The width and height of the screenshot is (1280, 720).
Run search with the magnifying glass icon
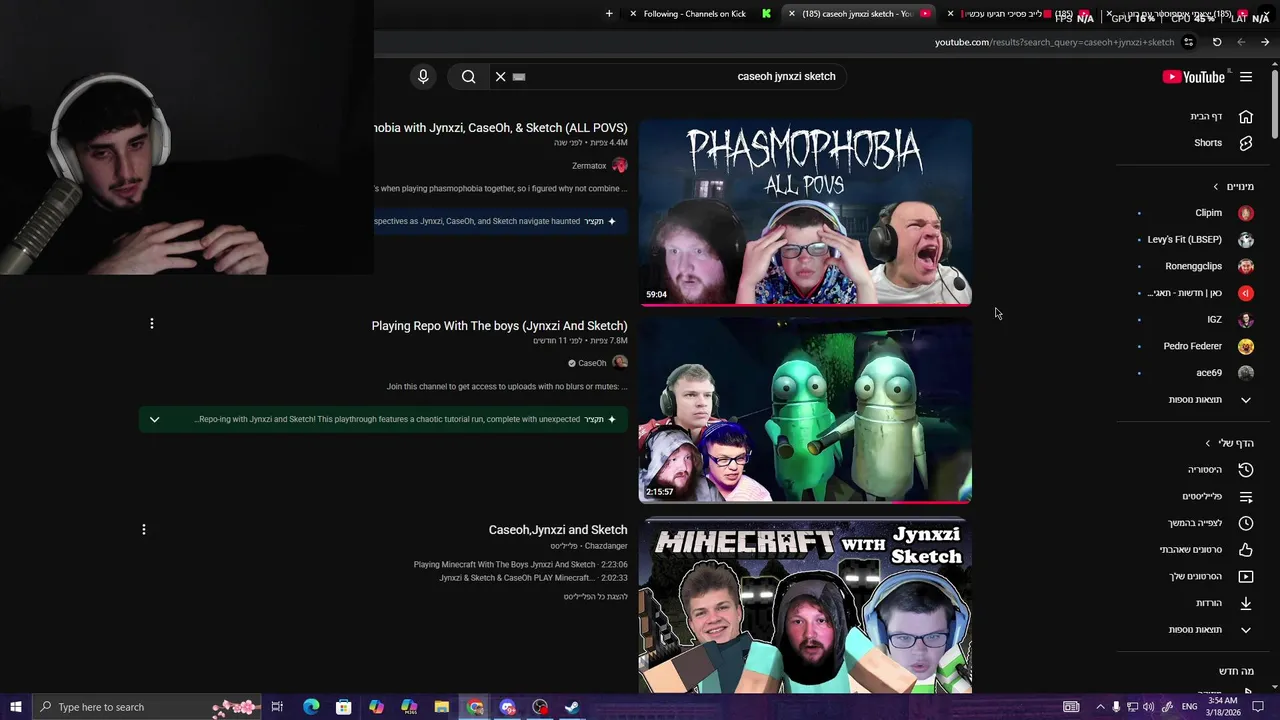[x=468, y=76]
